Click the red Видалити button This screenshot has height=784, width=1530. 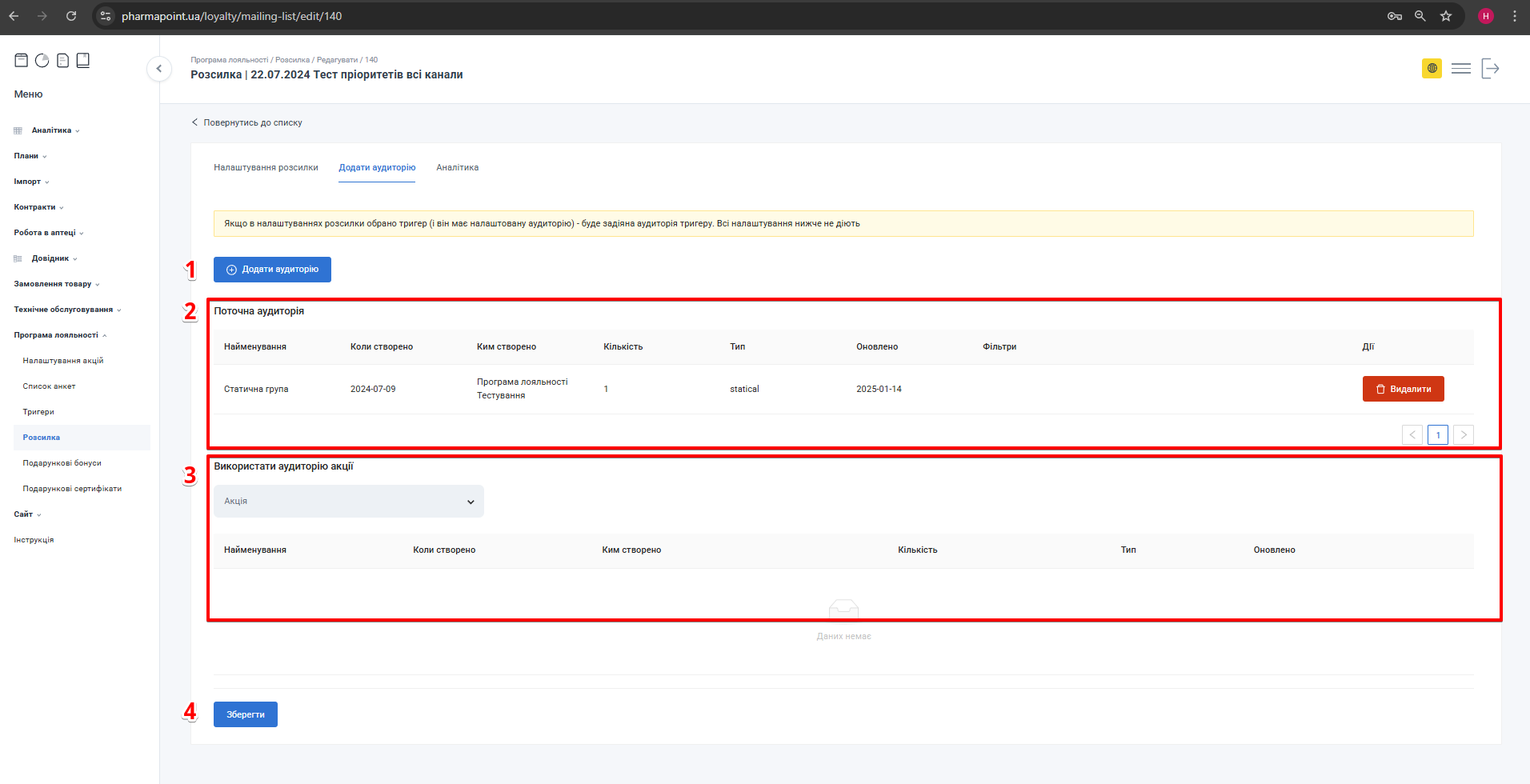coord(1404,389)
